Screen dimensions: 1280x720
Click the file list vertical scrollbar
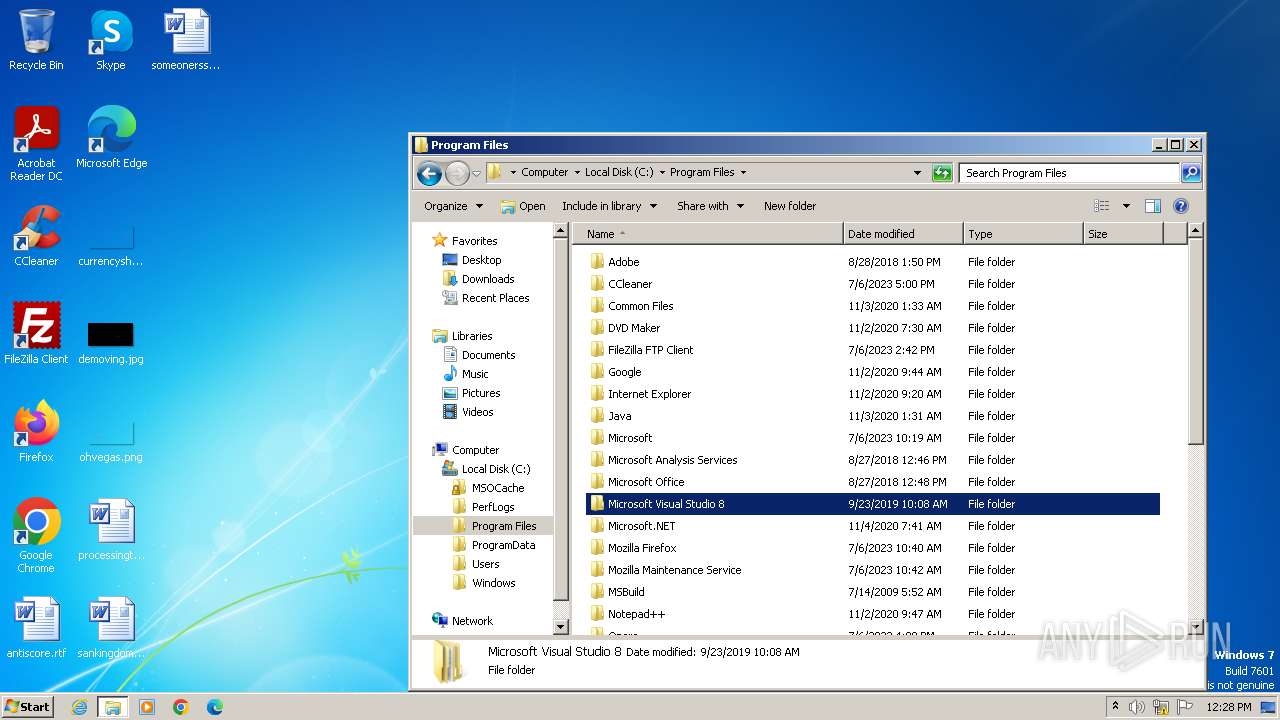coord(1194,343)
